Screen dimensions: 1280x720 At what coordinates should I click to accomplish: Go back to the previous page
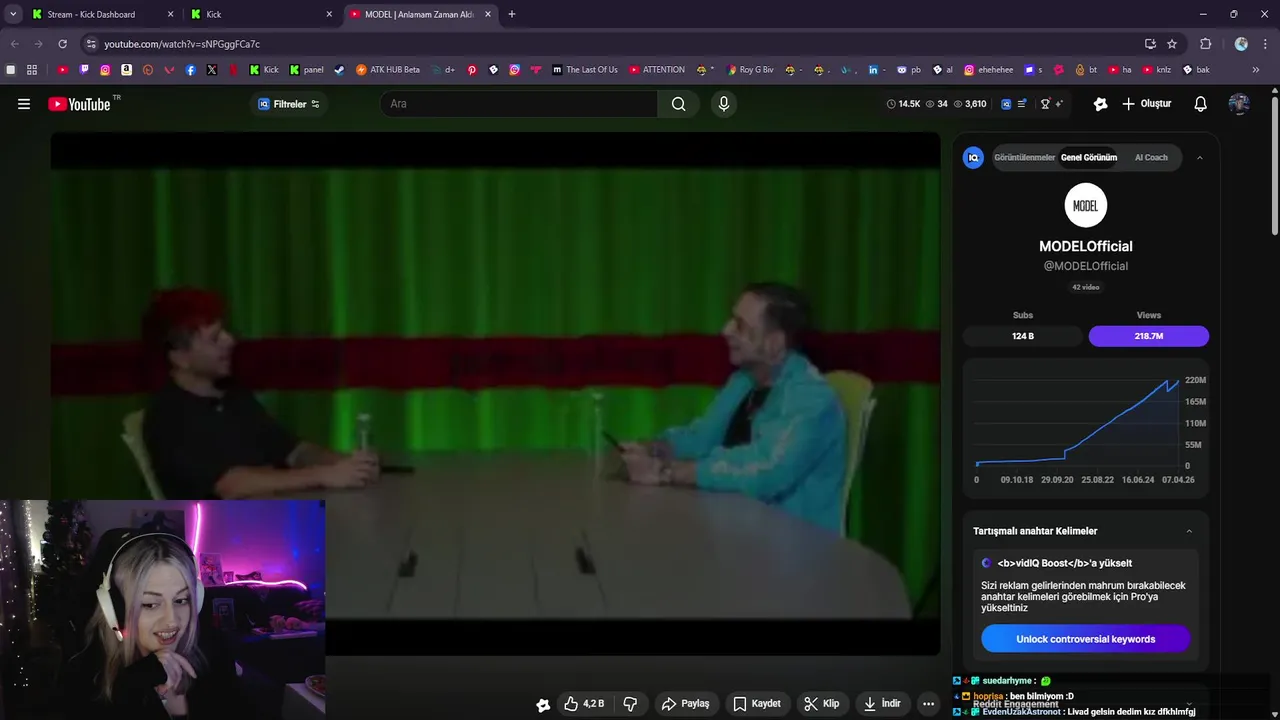click(x=14, y=44)
